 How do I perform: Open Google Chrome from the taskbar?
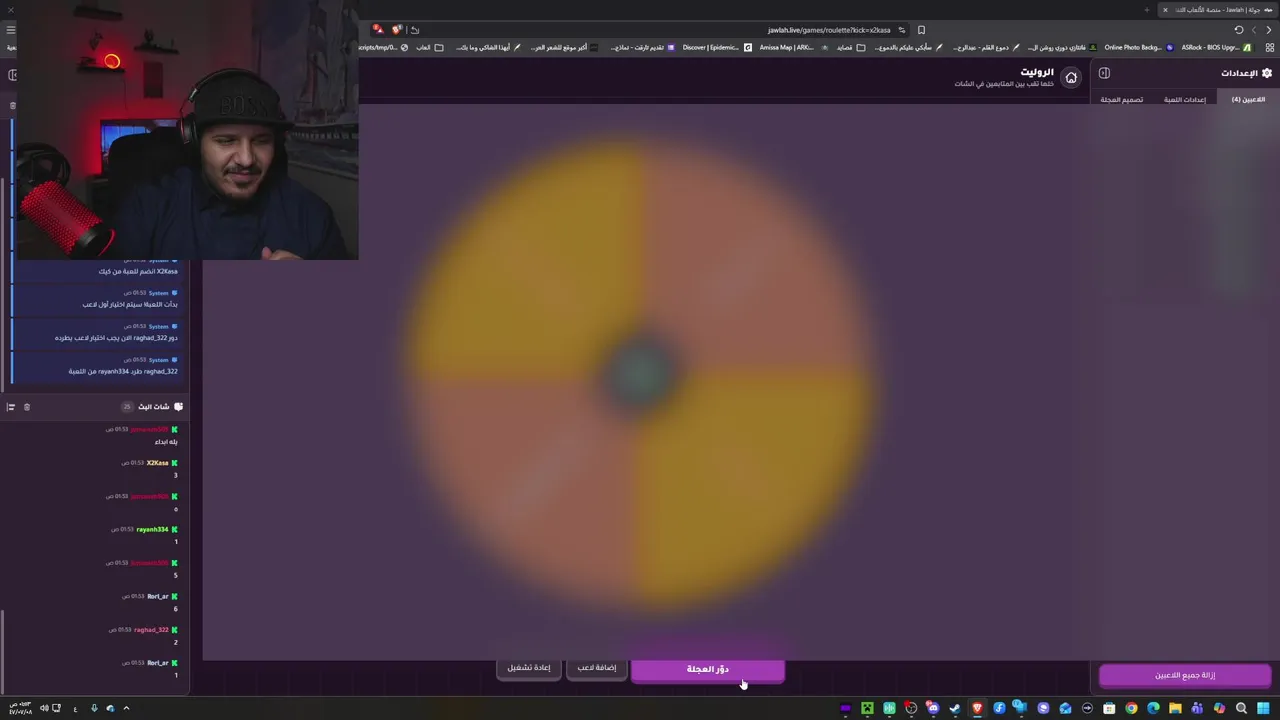(1131, 708)
